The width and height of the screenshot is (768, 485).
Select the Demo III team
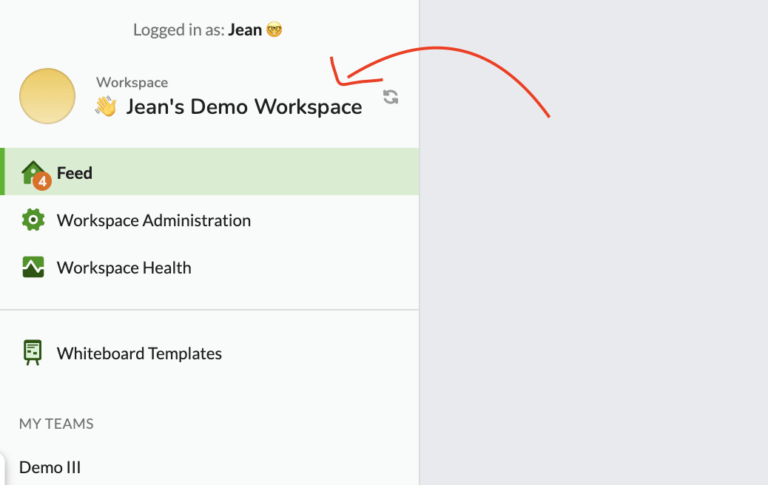tap(50, 467)
